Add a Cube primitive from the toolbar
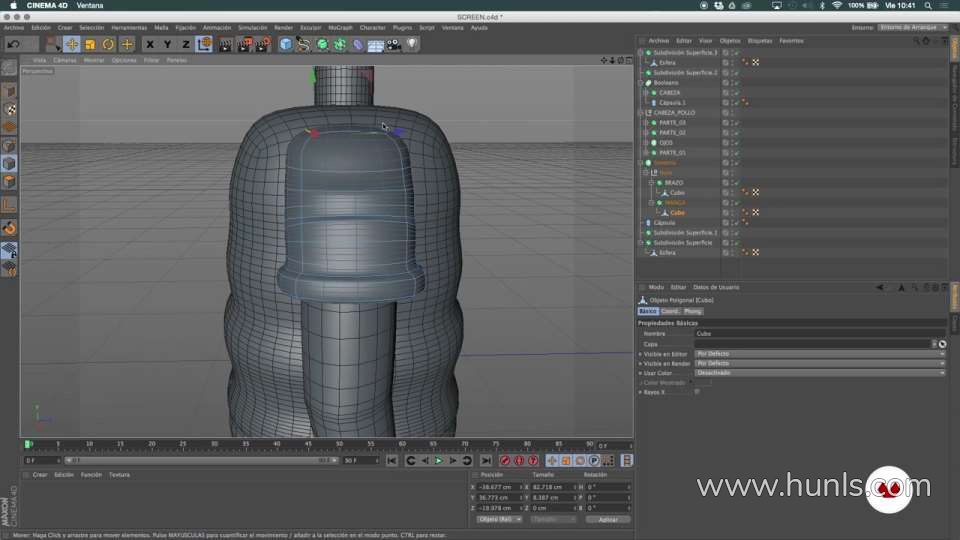This screenshot has height=540, width=960. tap(286, 44)
